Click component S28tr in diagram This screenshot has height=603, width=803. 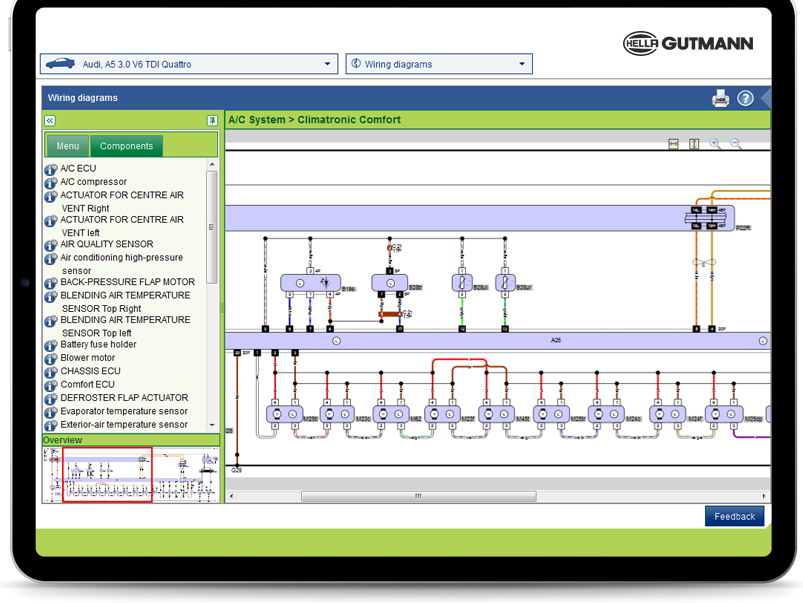(390, 283)
